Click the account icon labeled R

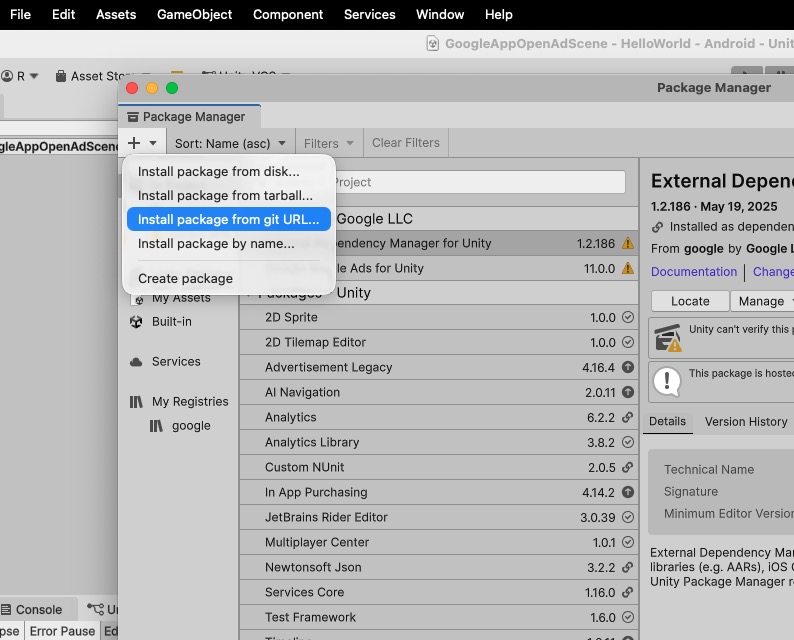coord(8,76)
